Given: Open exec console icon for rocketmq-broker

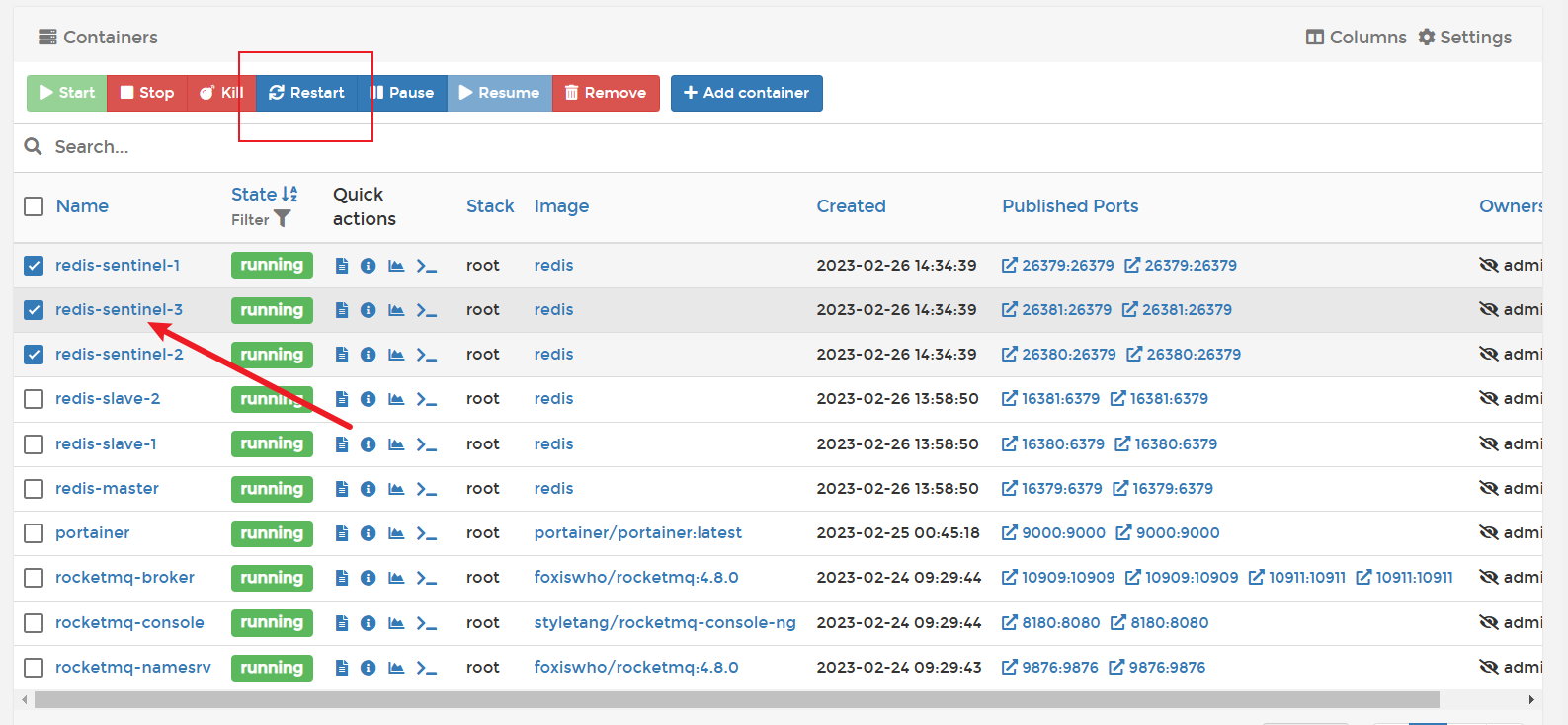Looking at the screenshot, I should pos(426,578).
